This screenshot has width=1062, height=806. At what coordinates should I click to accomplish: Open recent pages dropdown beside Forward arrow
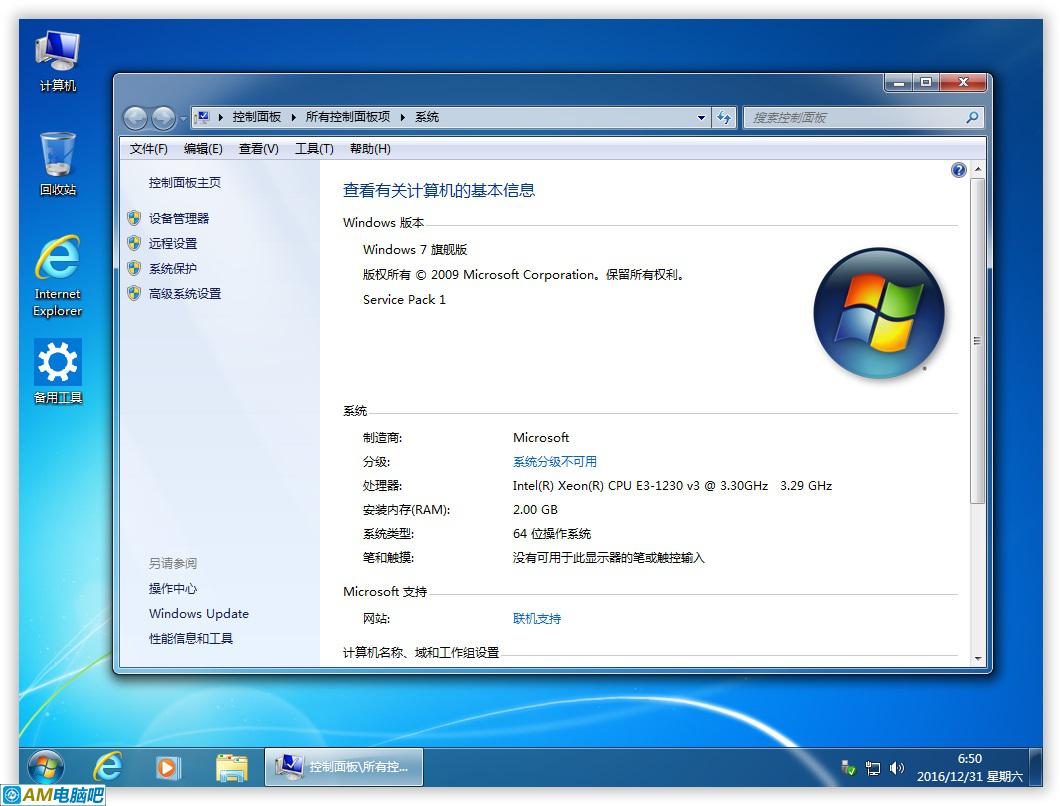[x=183, y=119]
